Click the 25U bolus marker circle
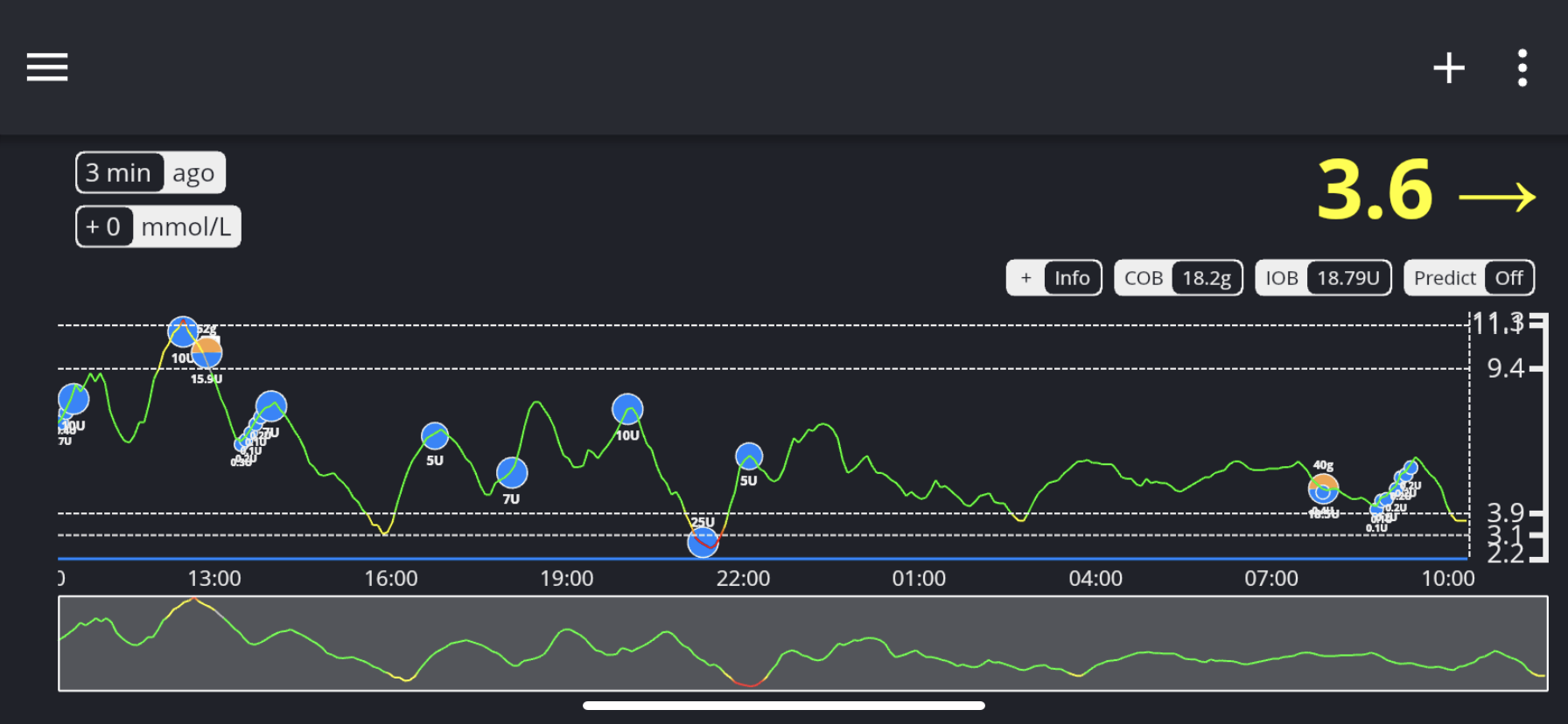The height and width of the screenshot is (724, 1568). click(703, 543)
